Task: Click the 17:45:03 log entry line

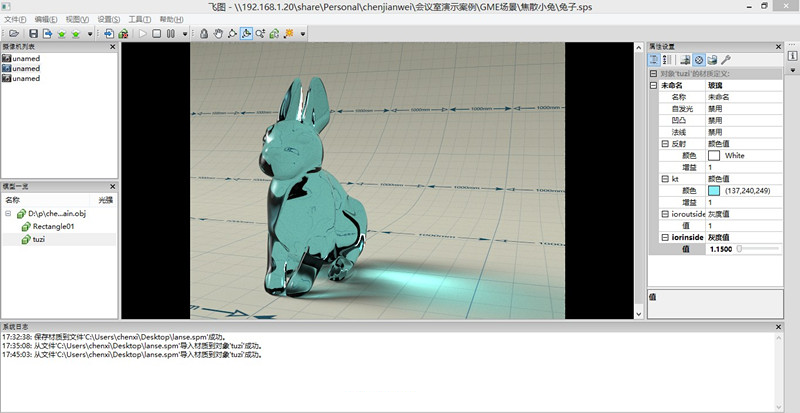Action: (x=133, y=355)
